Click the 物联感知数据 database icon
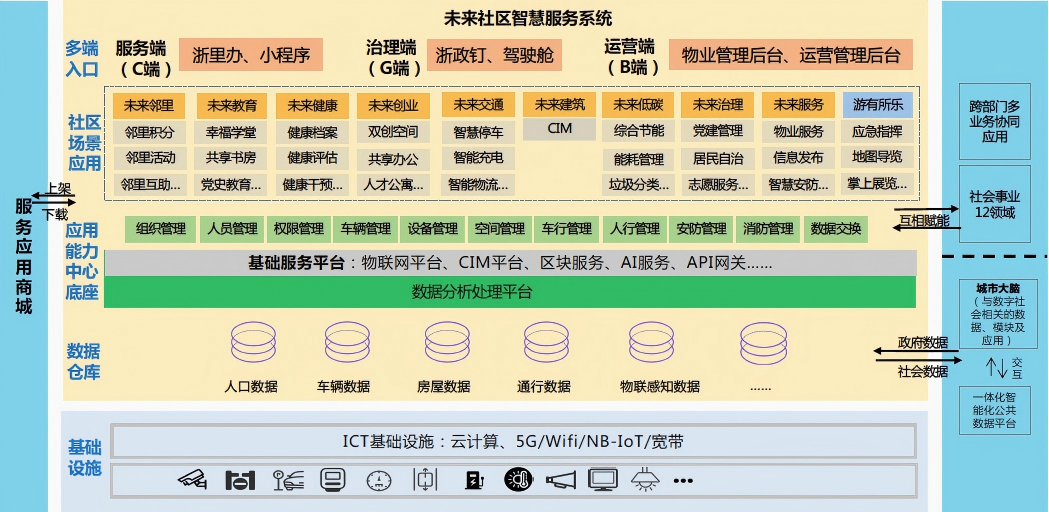This screenshot has width=1049, height=512. pyautogui.click(x=651, y=342)
